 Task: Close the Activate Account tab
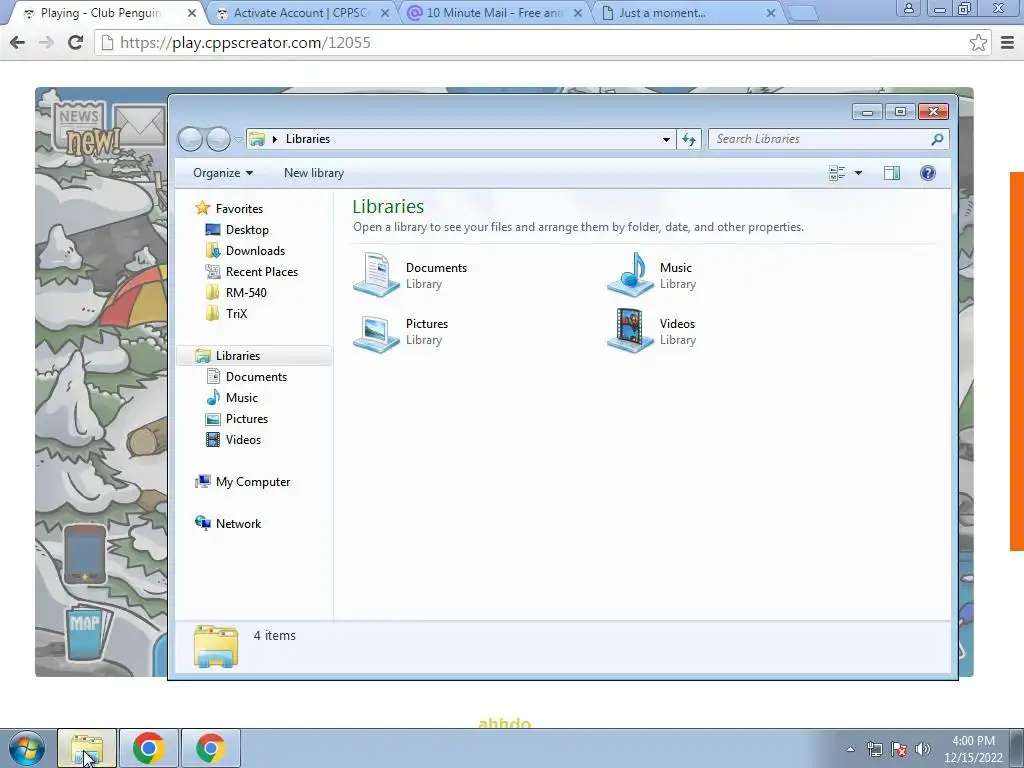[x=385, y=13]
